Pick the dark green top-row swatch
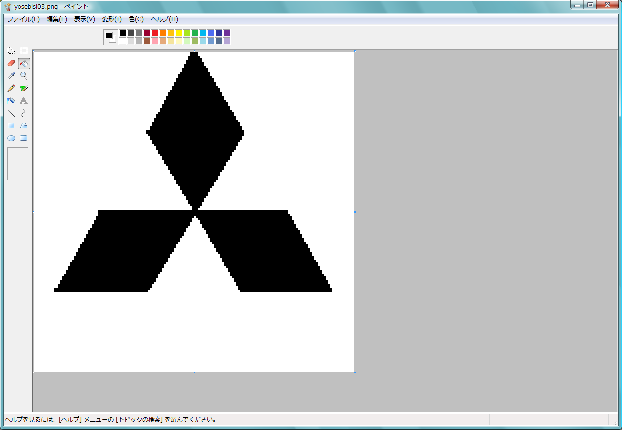 pyautogui.click(x=195, y=33)
